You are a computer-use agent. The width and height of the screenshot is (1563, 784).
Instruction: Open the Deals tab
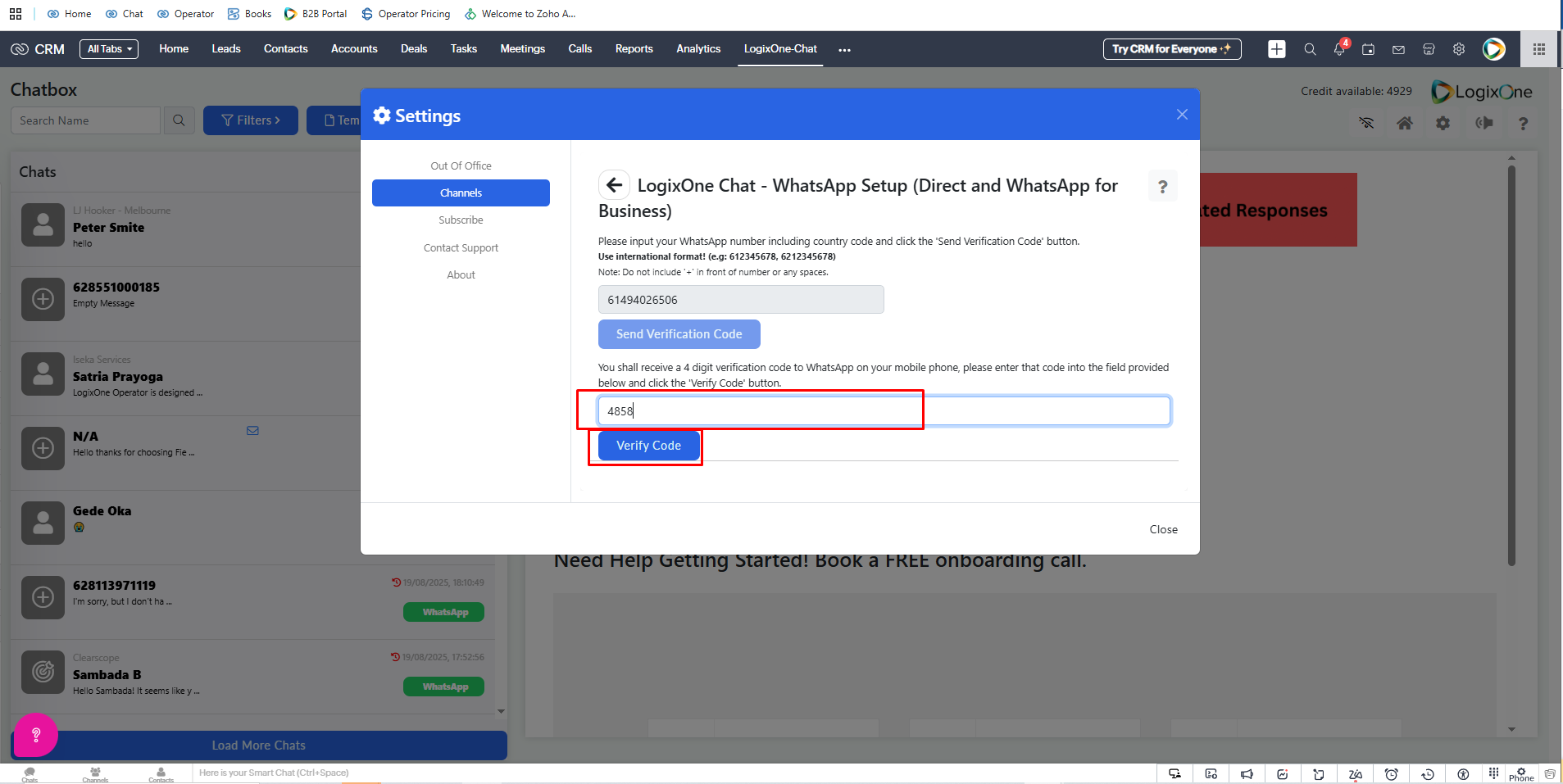[414, 49]
